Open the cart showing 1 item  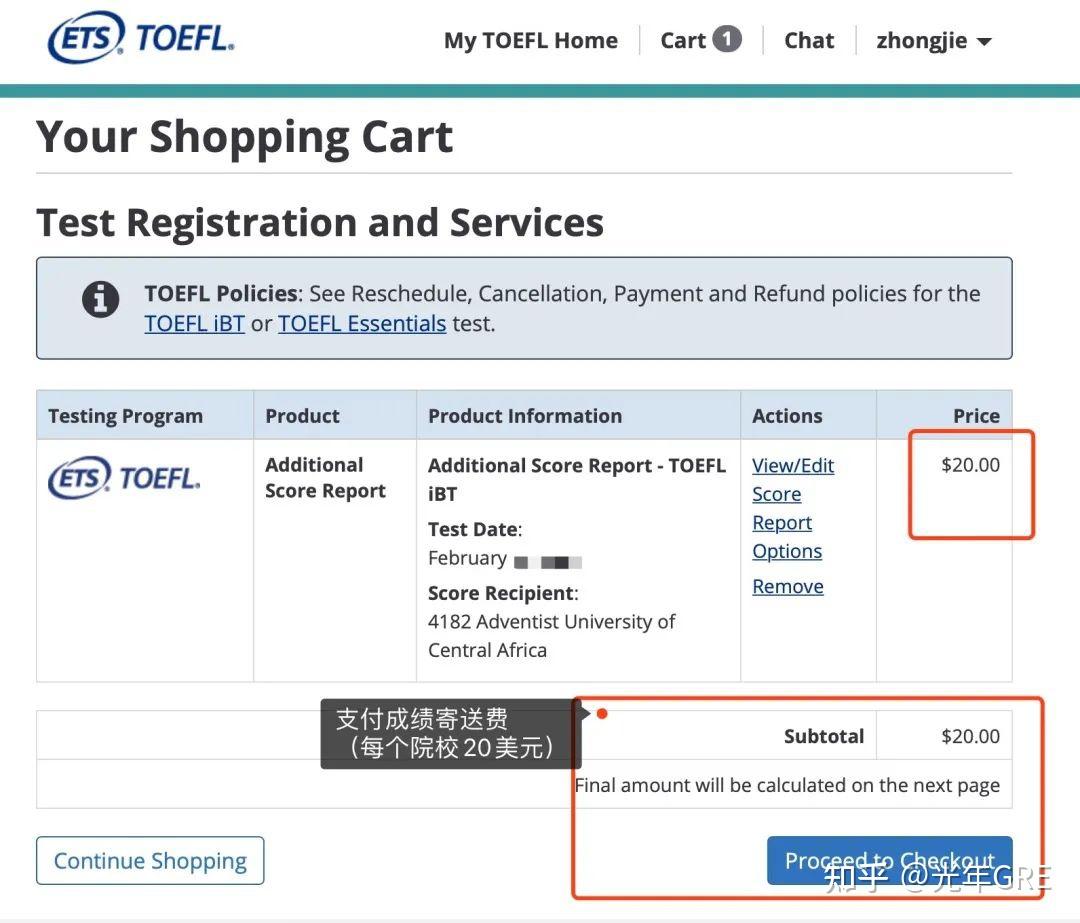tap(700, 40)
